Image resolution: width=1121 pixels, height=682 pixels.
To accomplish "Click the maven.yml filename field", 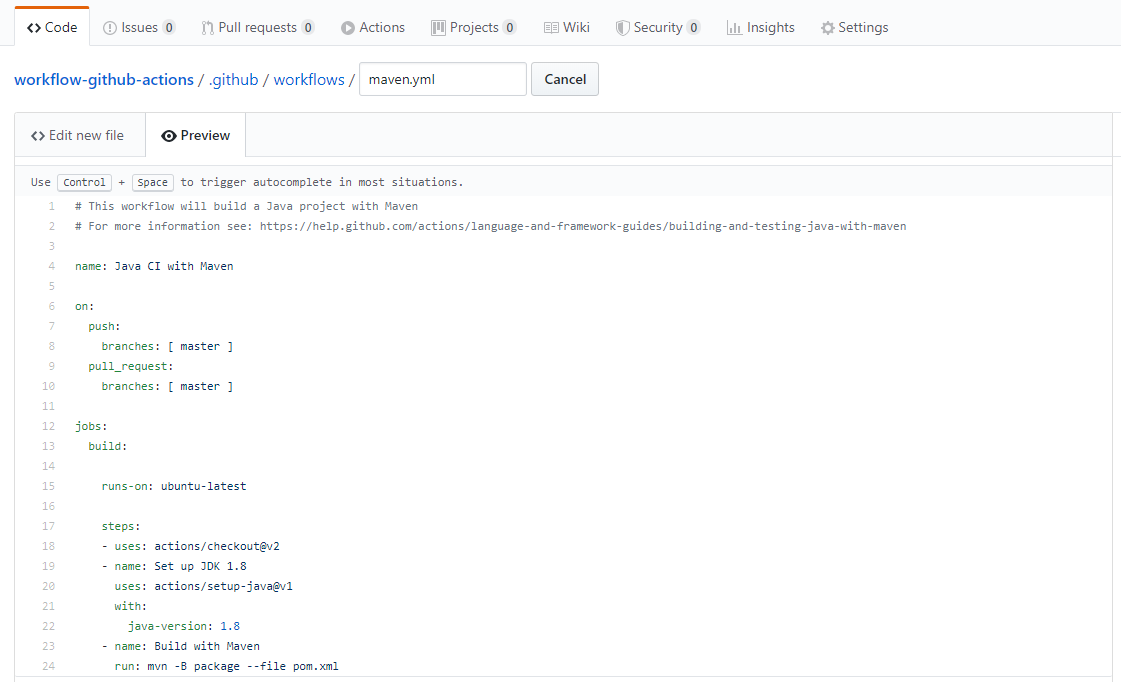I will [x=442, y=80].
